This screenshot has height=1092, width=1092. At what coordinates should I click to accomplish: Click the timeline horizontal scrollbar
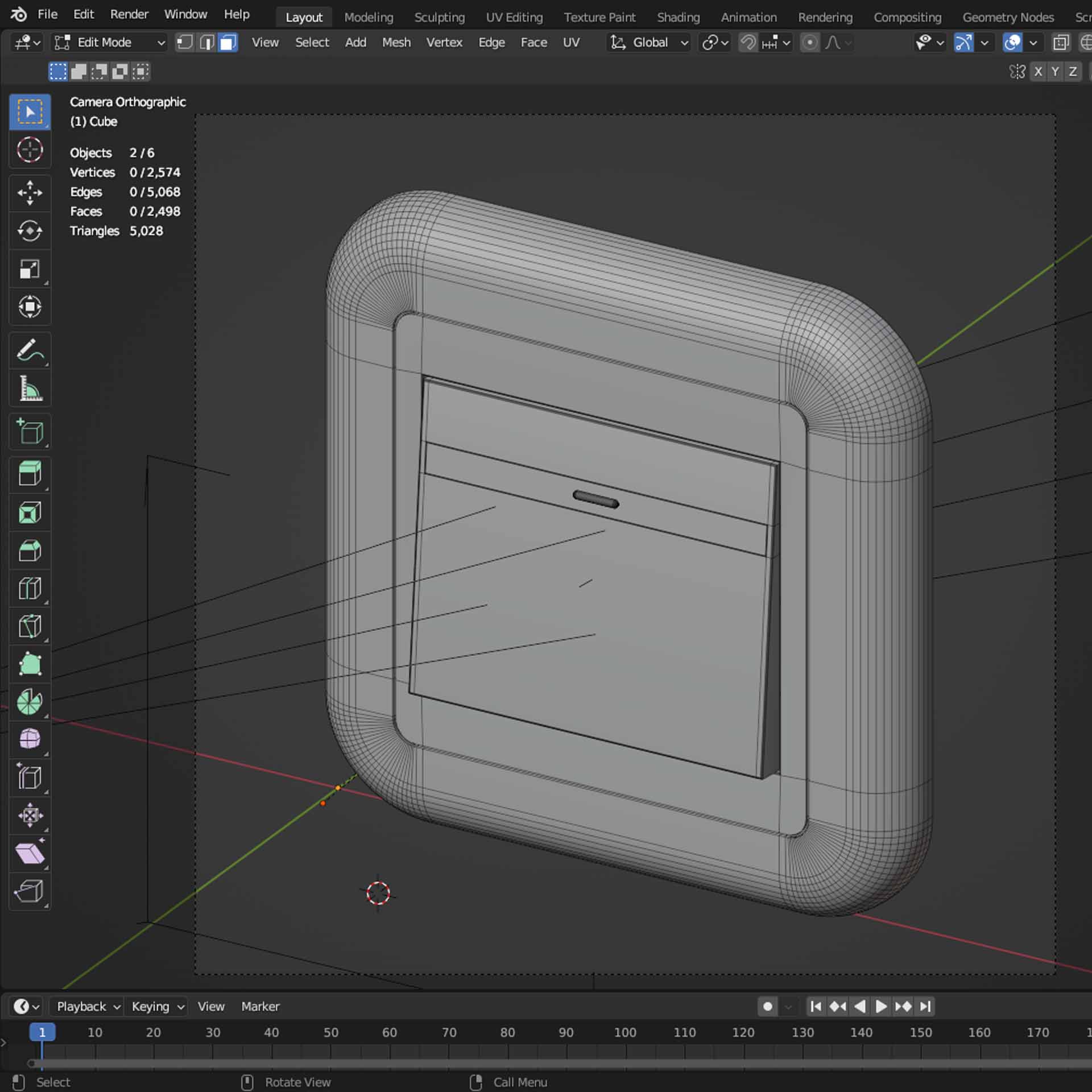point(546,1062)
